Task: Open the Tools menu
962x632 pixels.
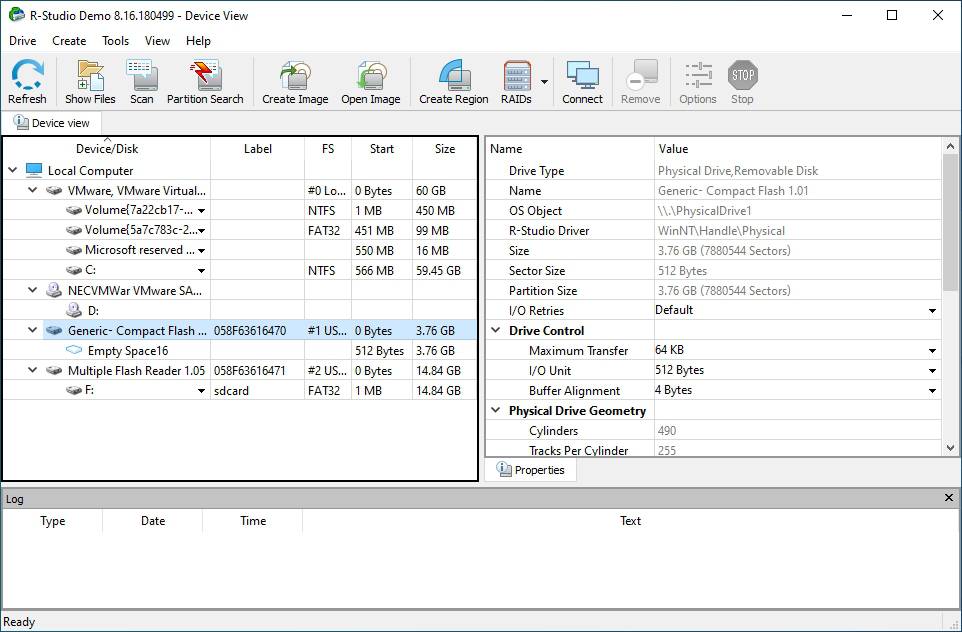Action: pos(115,40)
